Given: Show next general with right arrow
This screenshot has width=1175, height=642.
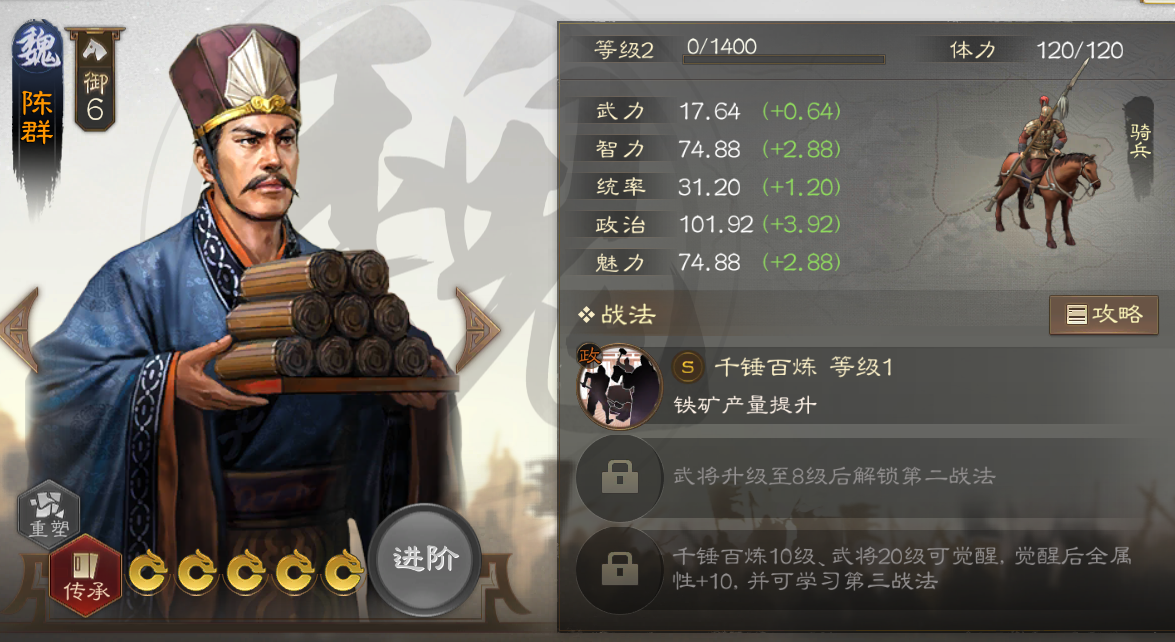Looking at the screenshot, I should [477, 330].
